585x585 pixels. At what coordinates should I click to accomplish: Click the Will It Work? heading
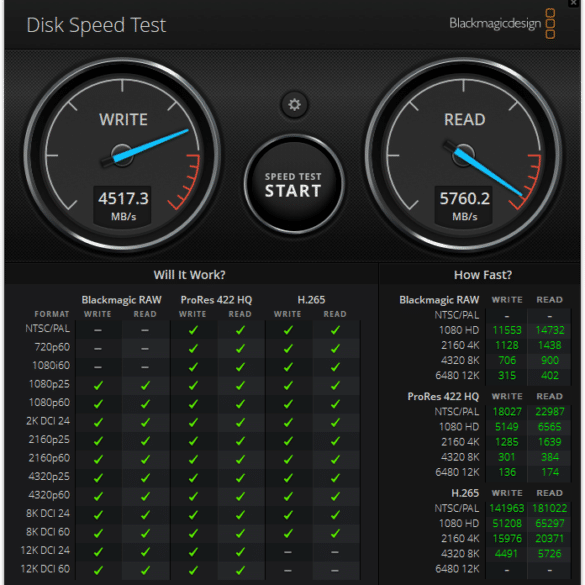tap(190, 275)
